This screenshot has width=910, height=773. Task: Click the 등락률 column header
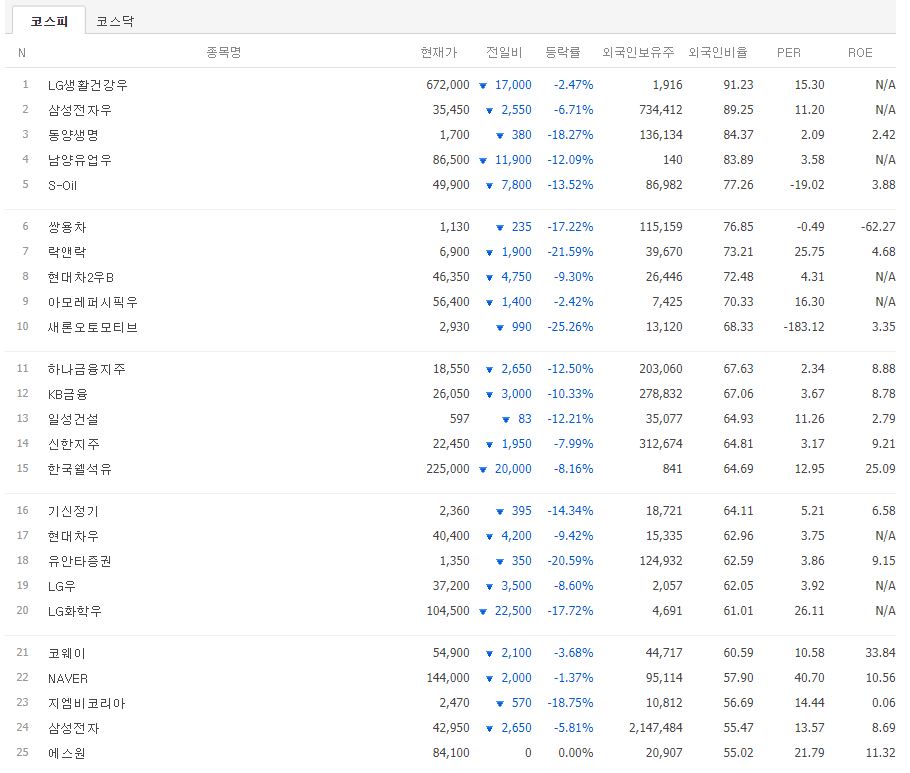point(562,53)
